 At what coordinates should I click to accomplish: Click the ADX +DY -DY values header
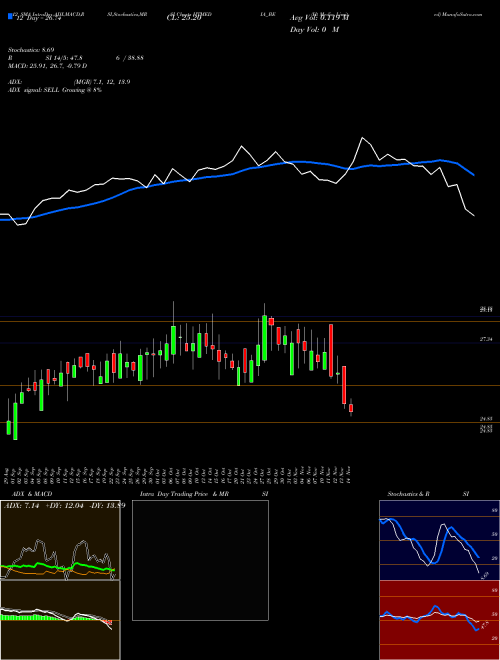tap(64, 505)
